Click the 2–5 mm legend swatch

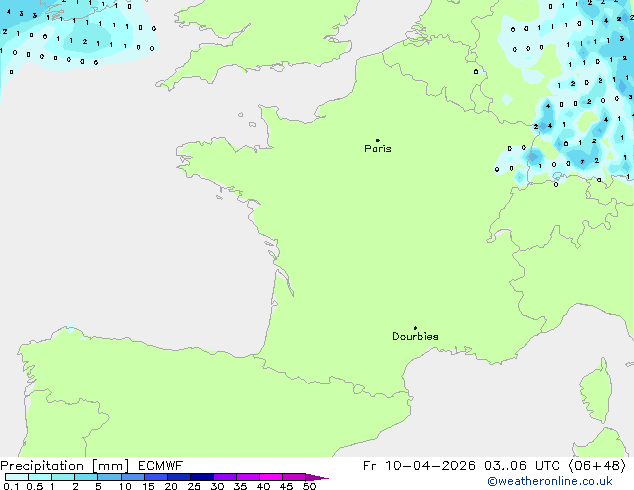[x=86, y=477]
